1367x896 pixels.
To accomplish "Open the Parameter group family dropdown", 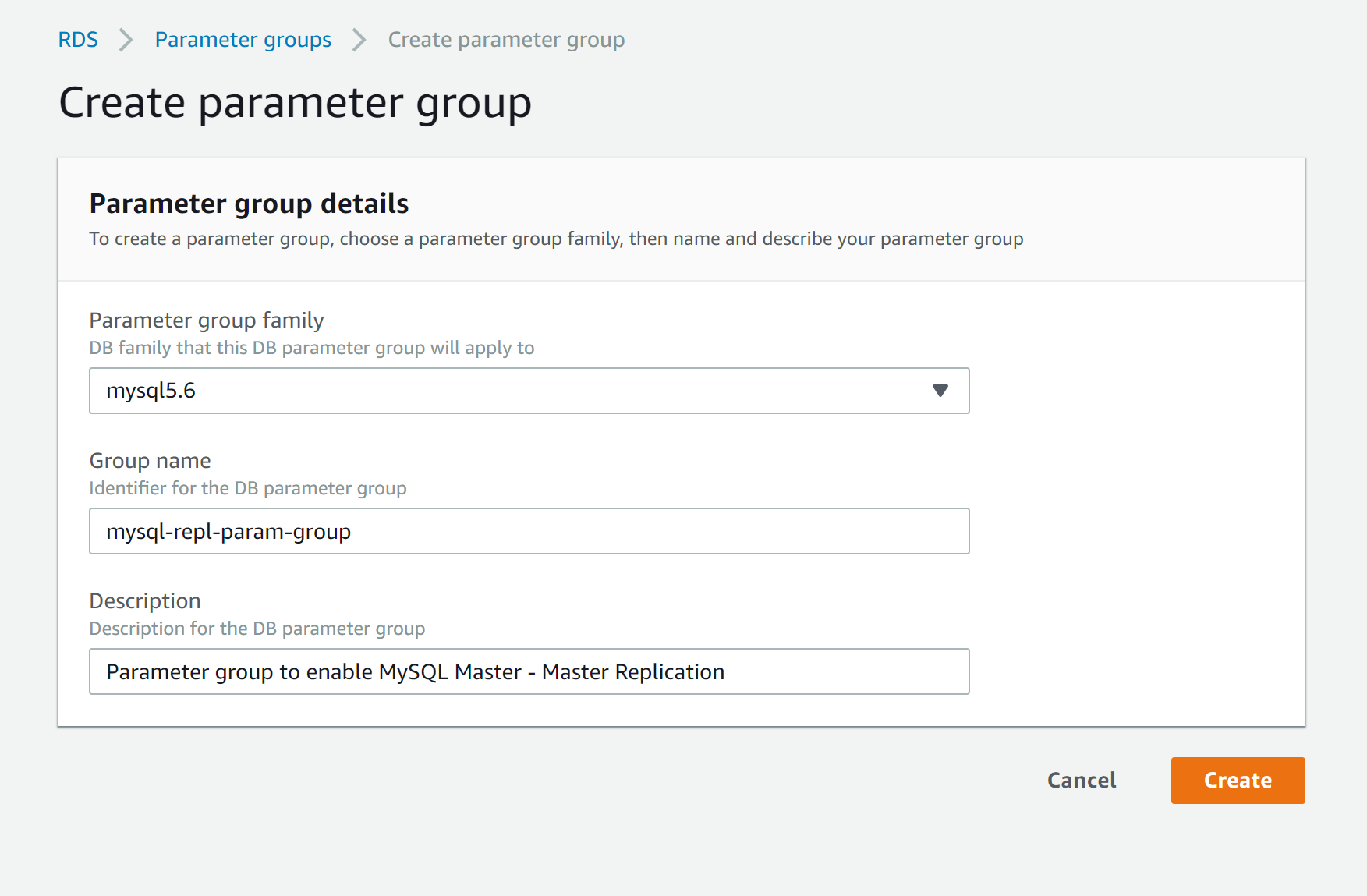I will (529, 391).
